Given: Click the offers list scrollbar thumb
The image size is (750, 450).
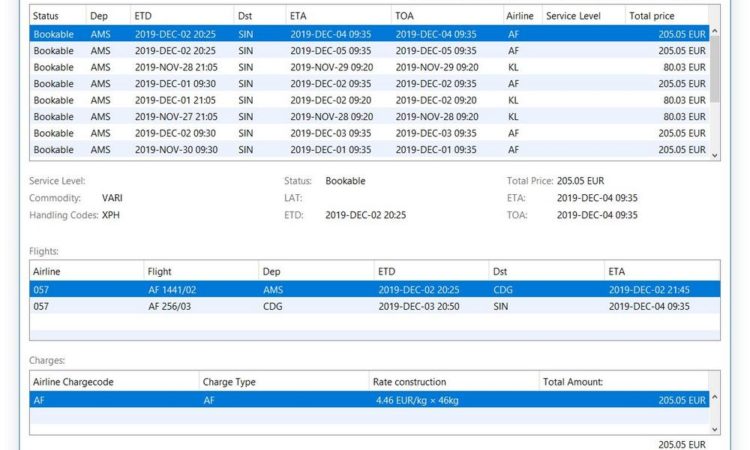Looking at the screenshot, I should (715, 69).
